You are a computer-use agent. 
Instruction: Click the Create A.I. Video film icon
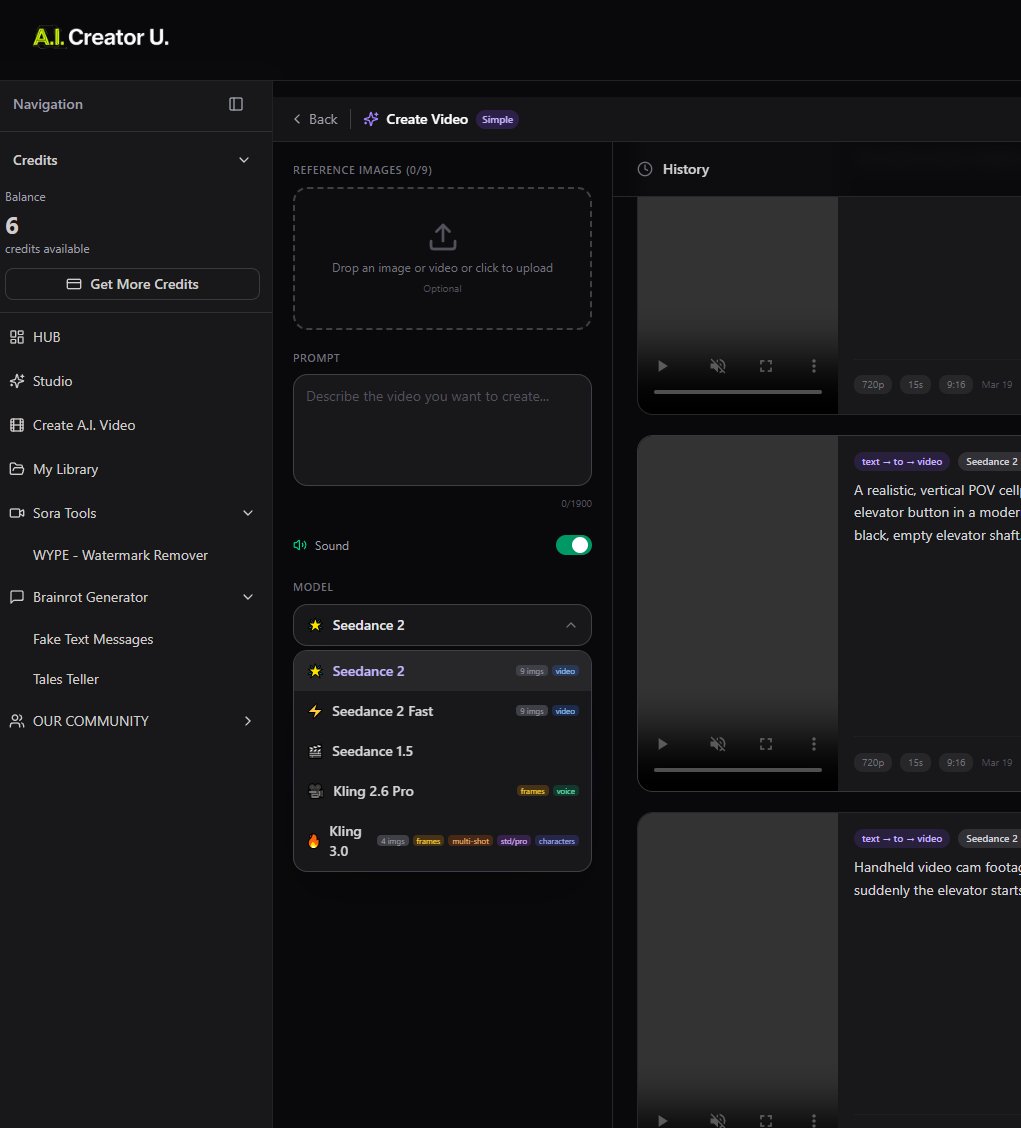tap(17, 425)
